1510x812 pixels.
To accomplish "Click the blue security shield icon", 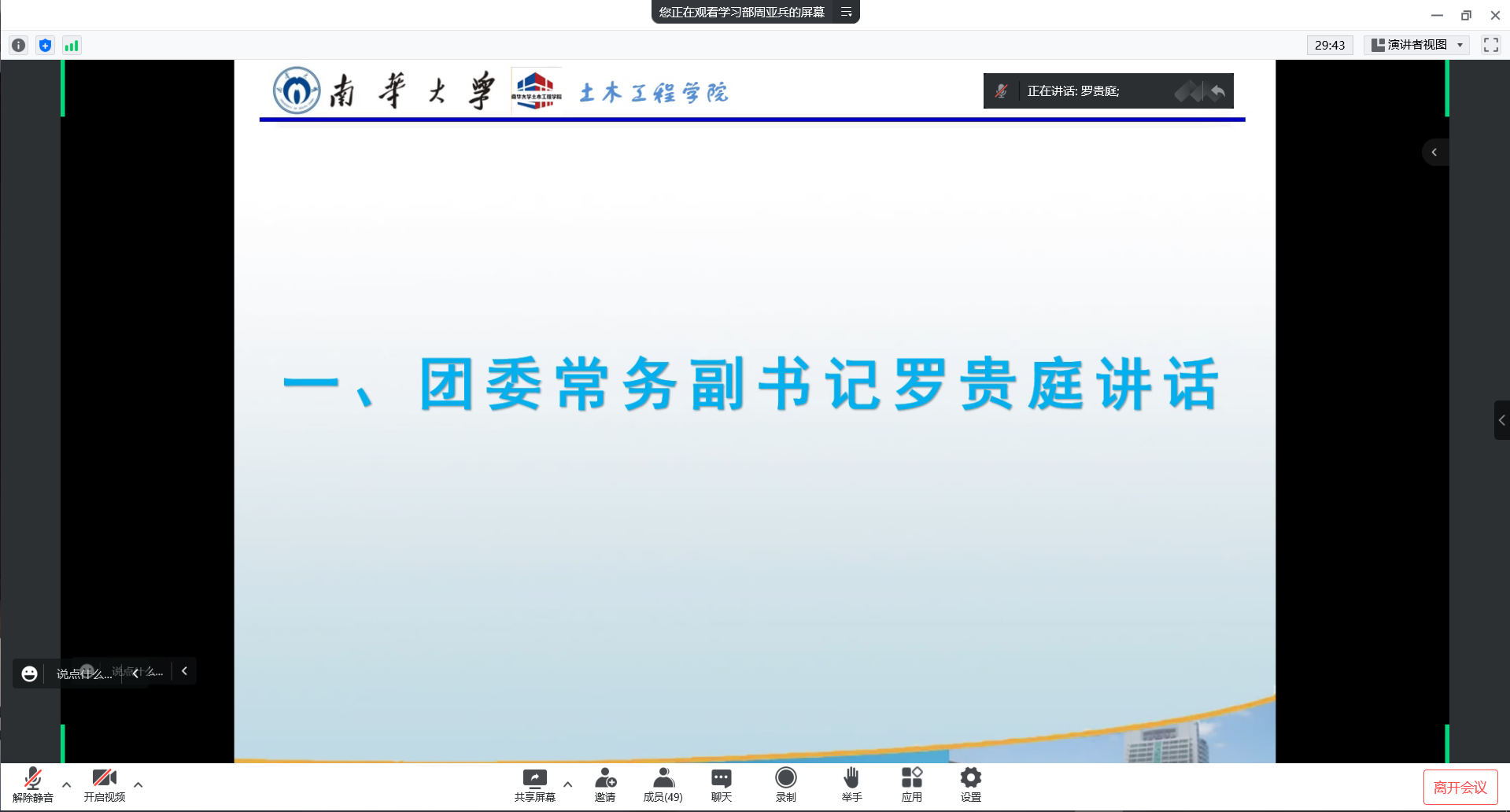I will pos(46,46).
